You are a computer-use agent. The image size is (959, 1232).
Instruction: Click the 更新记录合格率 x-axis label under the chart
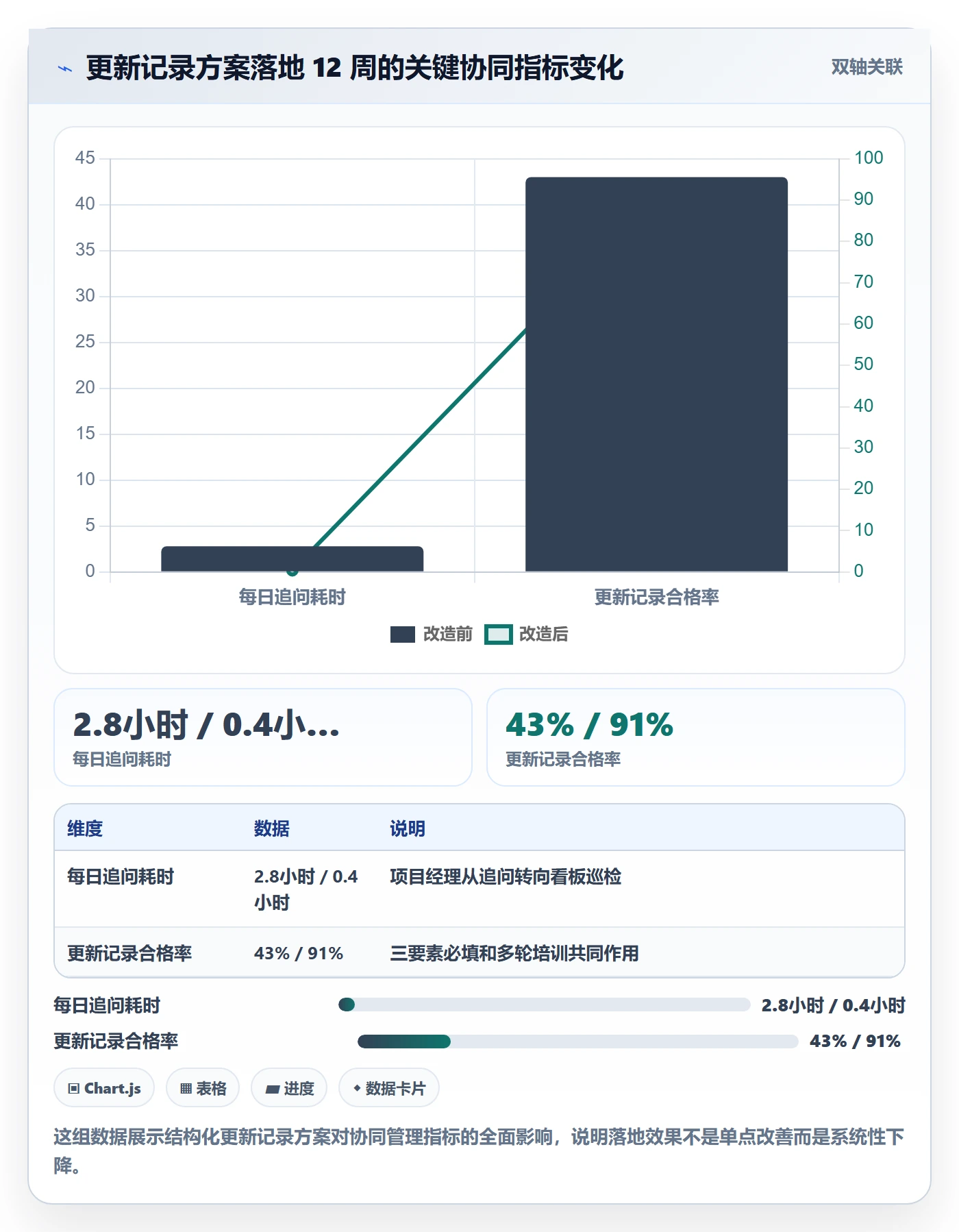[x=656, y=597]
